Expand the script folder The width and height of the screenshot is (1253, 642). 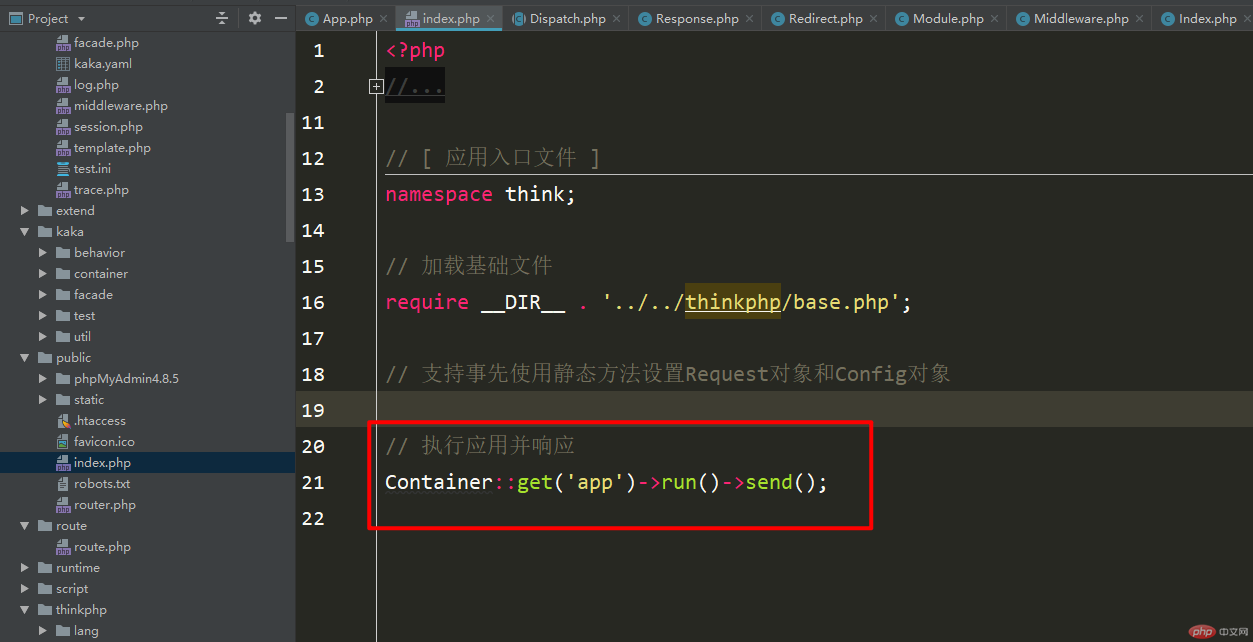25,589
